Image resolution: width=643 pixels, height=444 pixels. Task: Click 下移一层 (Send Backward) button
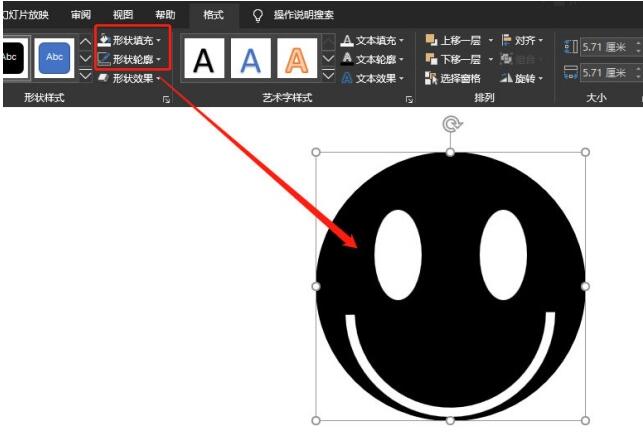pyautogui.click(x=454, y=59)
